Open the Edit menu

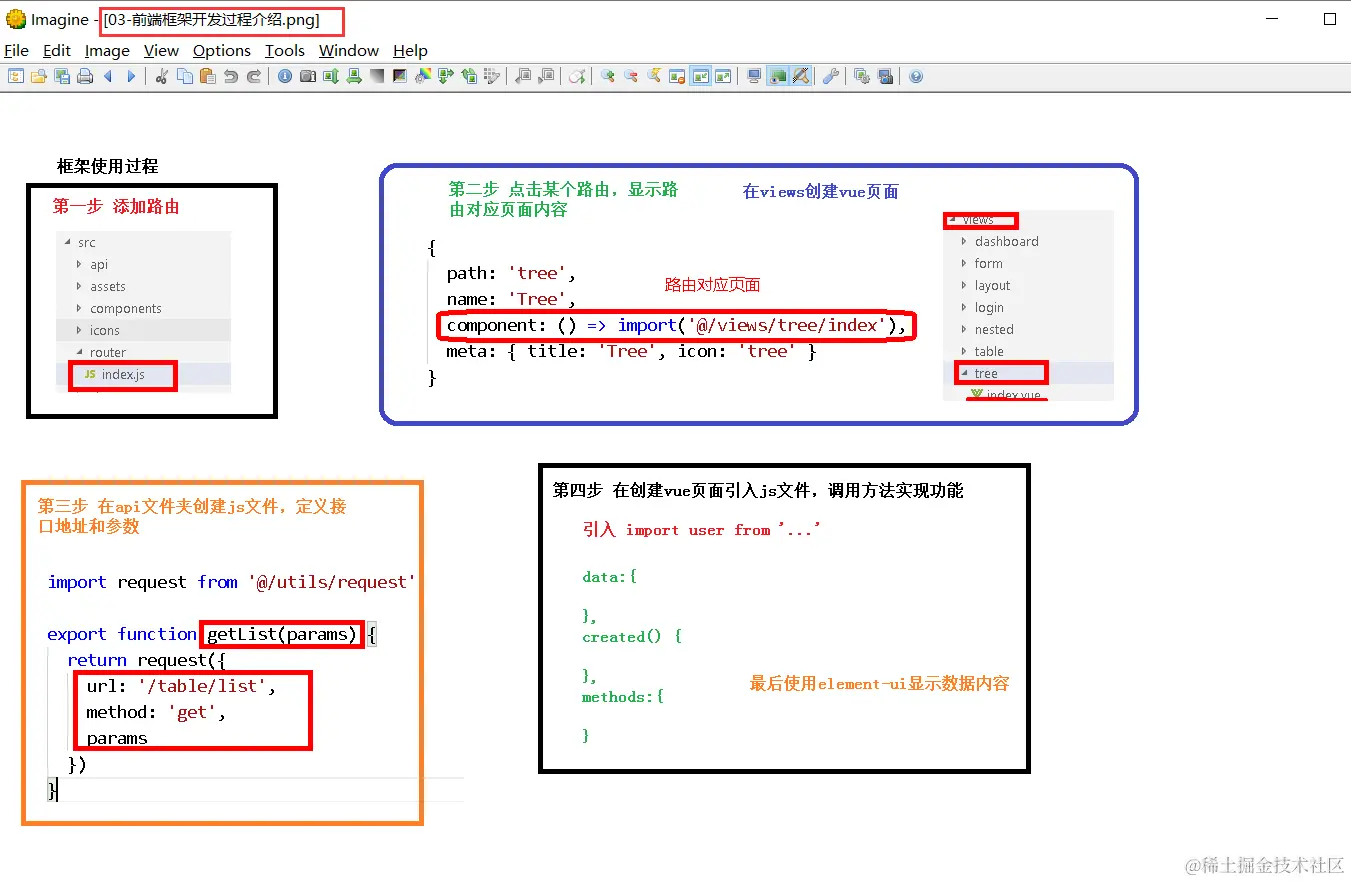pos(57,50)
